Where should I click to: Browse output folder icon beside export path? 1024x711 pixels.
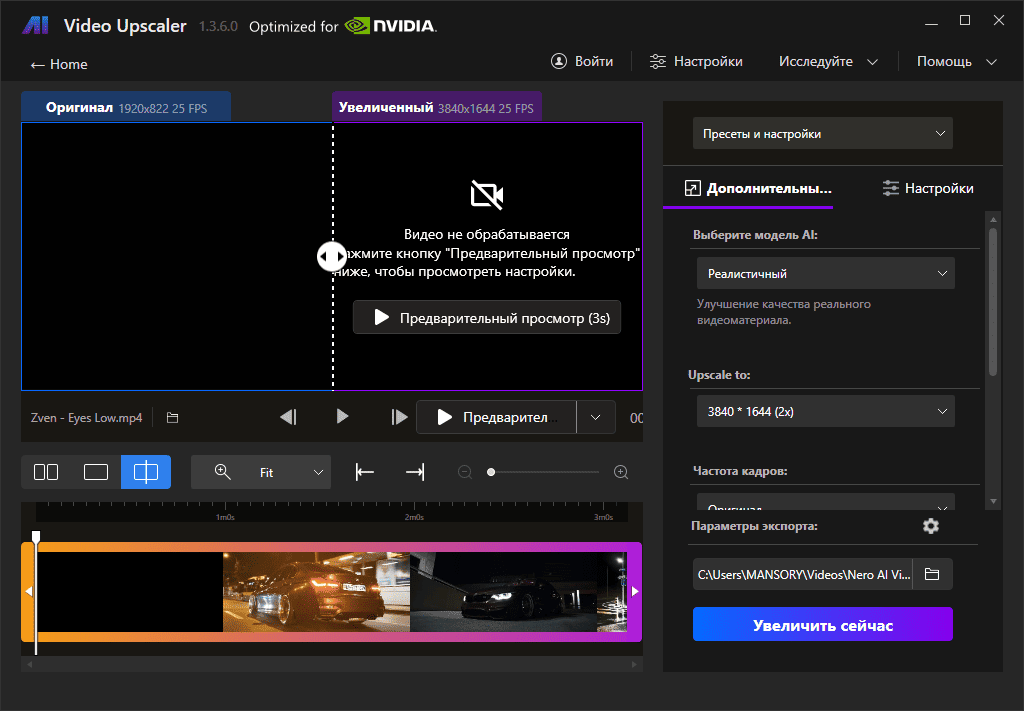[x=932, y=574]
